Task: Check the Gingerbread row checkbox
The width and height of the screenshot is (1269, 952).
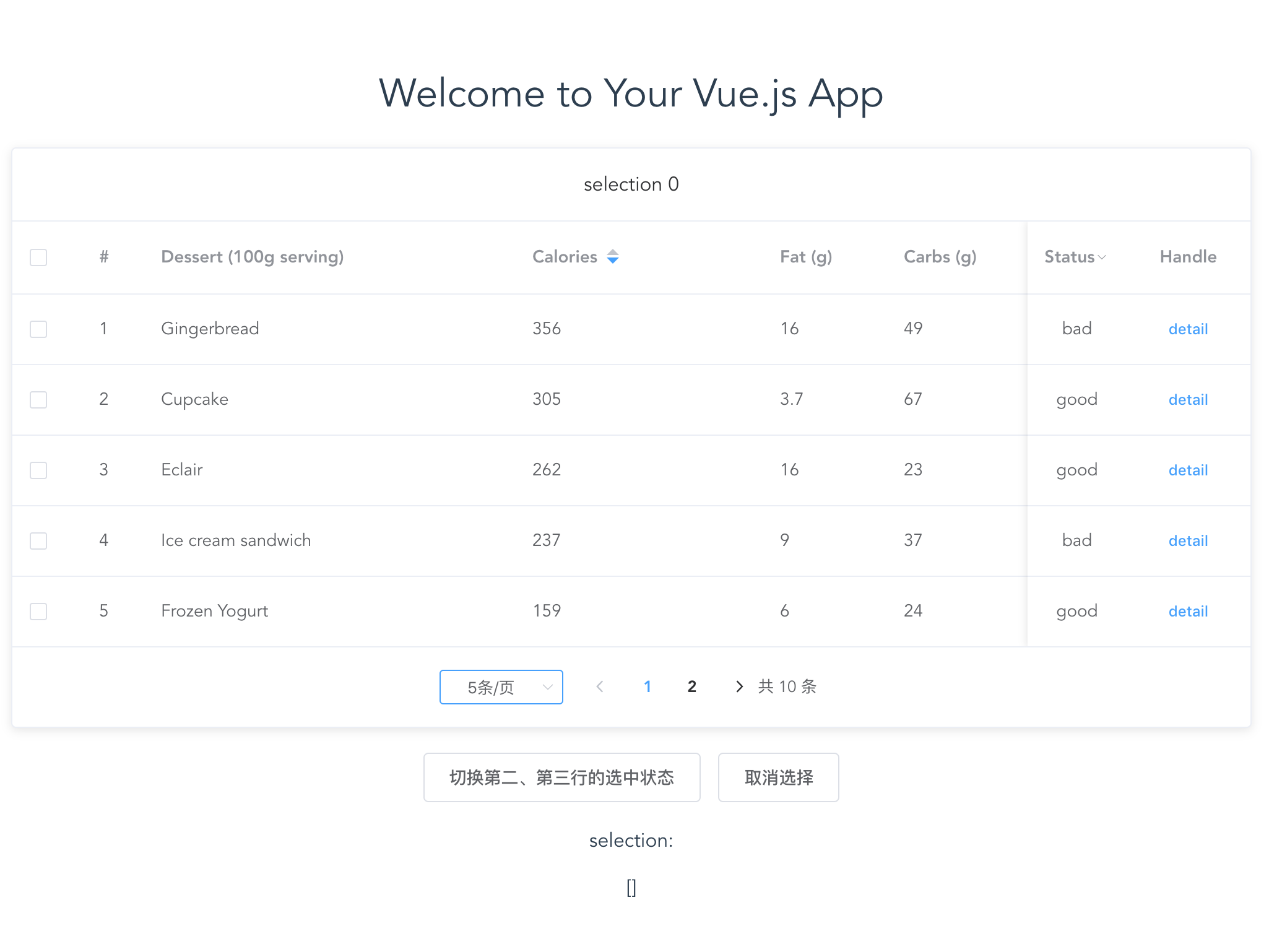Action: [x=38, y=329]
